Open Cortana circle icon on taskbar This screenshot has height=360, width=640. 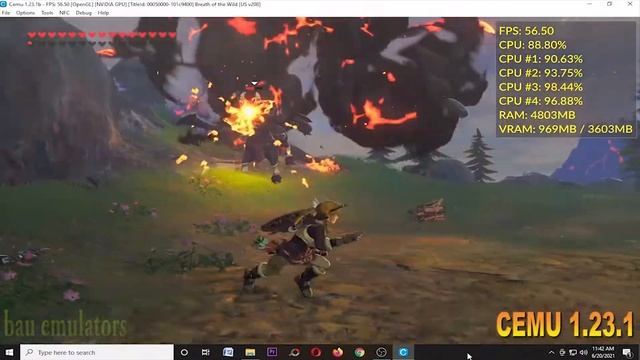tap(184, 352)
